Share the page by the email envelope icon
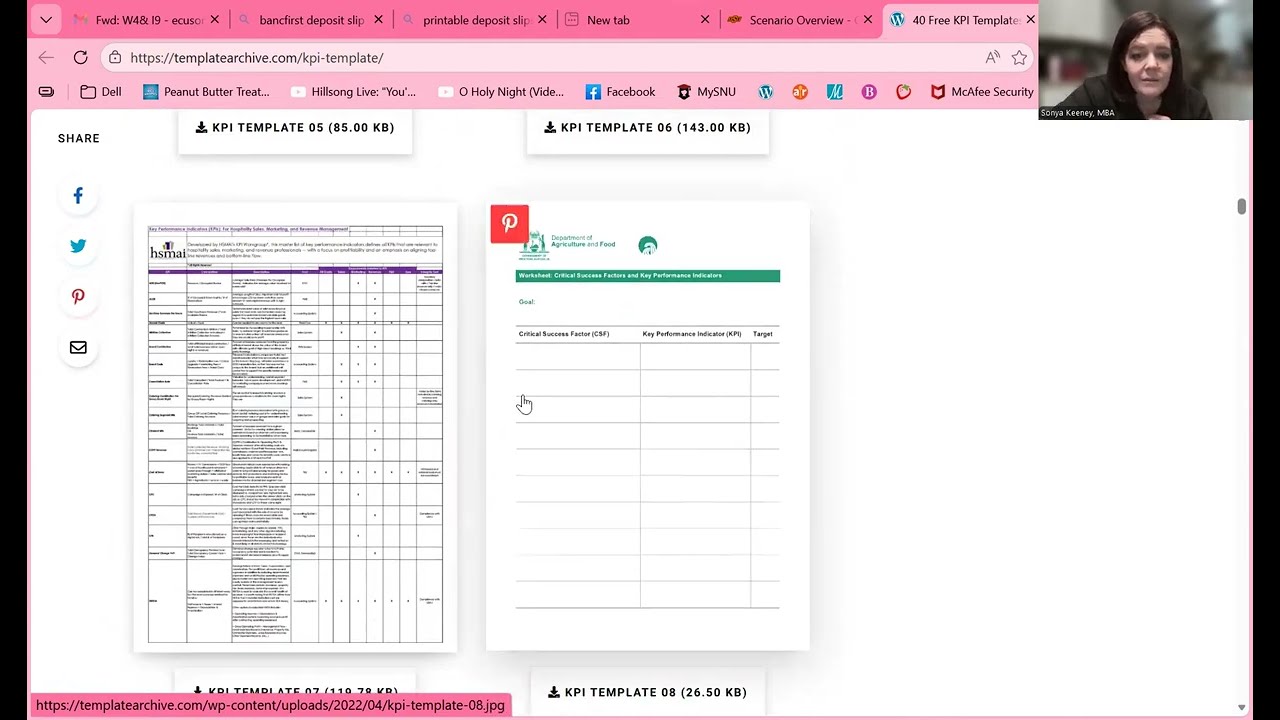 coord(78,347)
